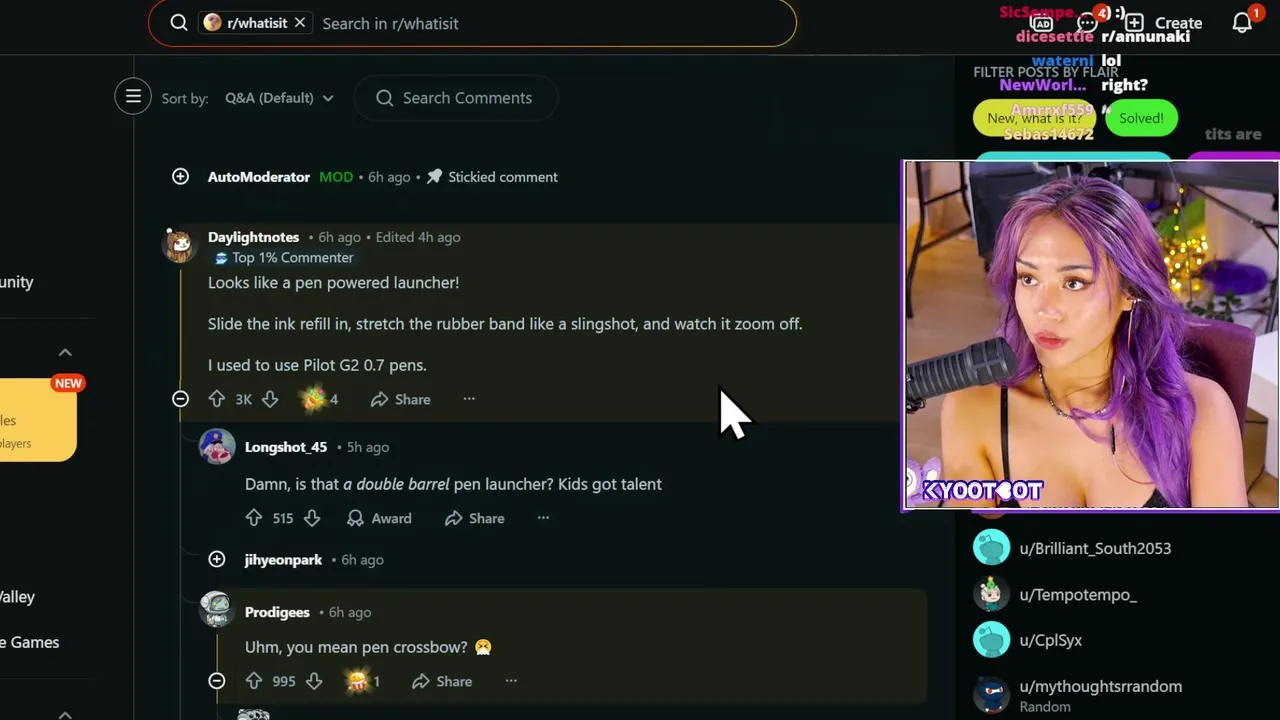This screenshot has width=1280, height=720.
Task: Upvote the Longshot_45 reply
Action: point(254,518)
